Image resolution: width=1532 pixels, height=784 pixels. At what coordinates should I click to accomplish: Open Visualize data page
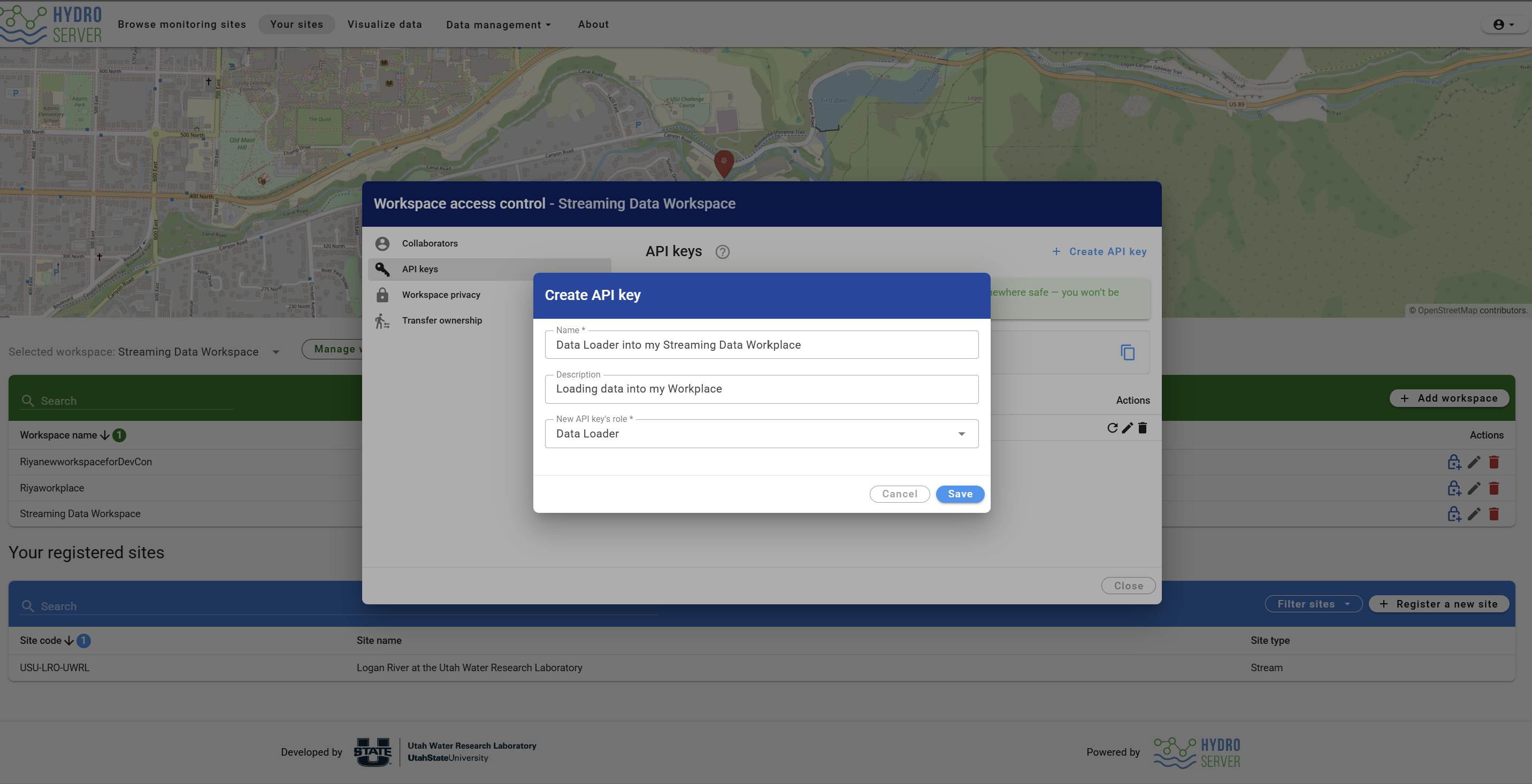(385, 25)
